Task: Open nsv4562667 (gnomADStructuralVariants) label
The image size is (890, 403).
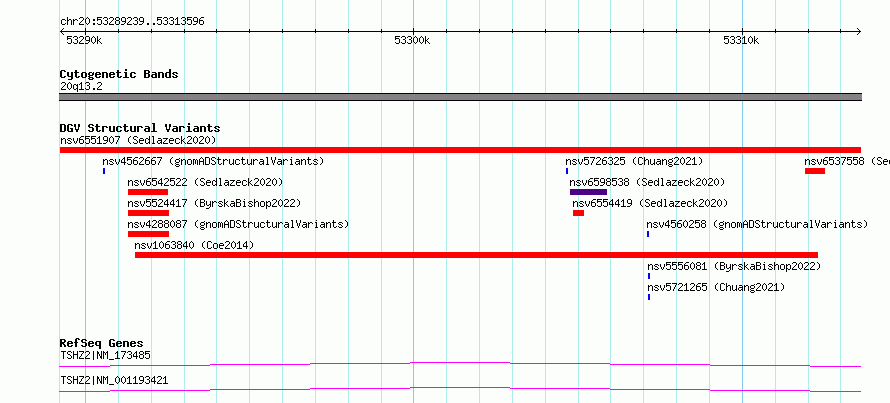Action: 213,161
